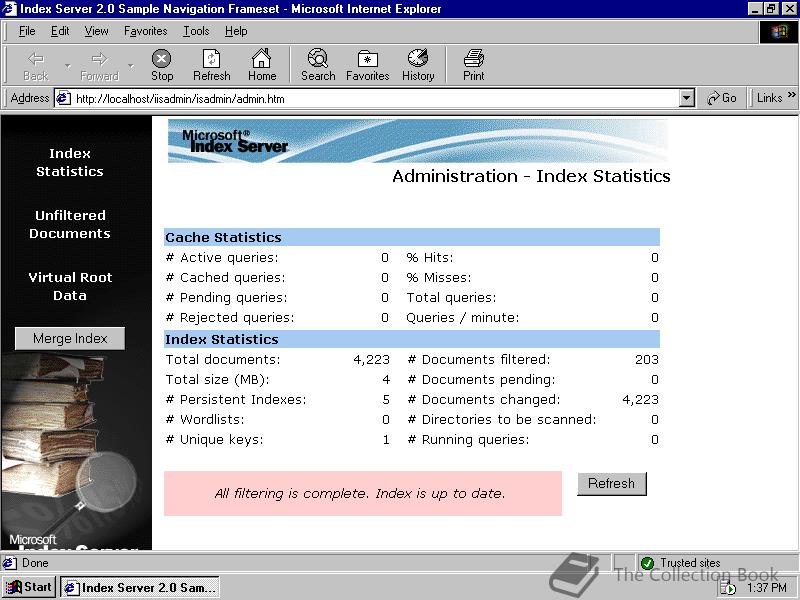Click inside the Address input field
Image resolution: width=800 pixels, height=600 pixels.
coord(350,98)
